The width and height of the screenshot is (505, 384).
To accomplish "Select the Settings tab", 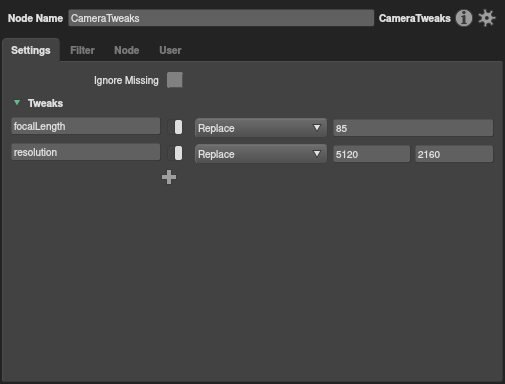I will tap(31, 50).
